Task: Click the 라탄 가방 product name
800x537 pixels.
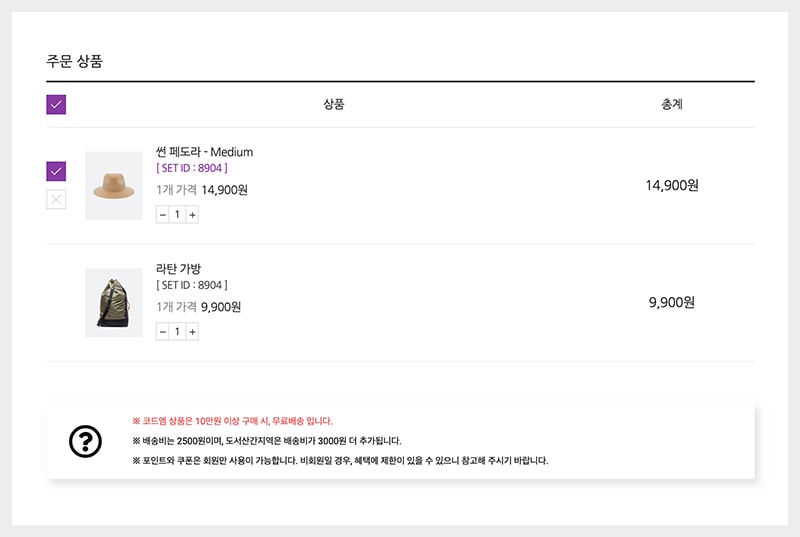Action: [178, 269]
